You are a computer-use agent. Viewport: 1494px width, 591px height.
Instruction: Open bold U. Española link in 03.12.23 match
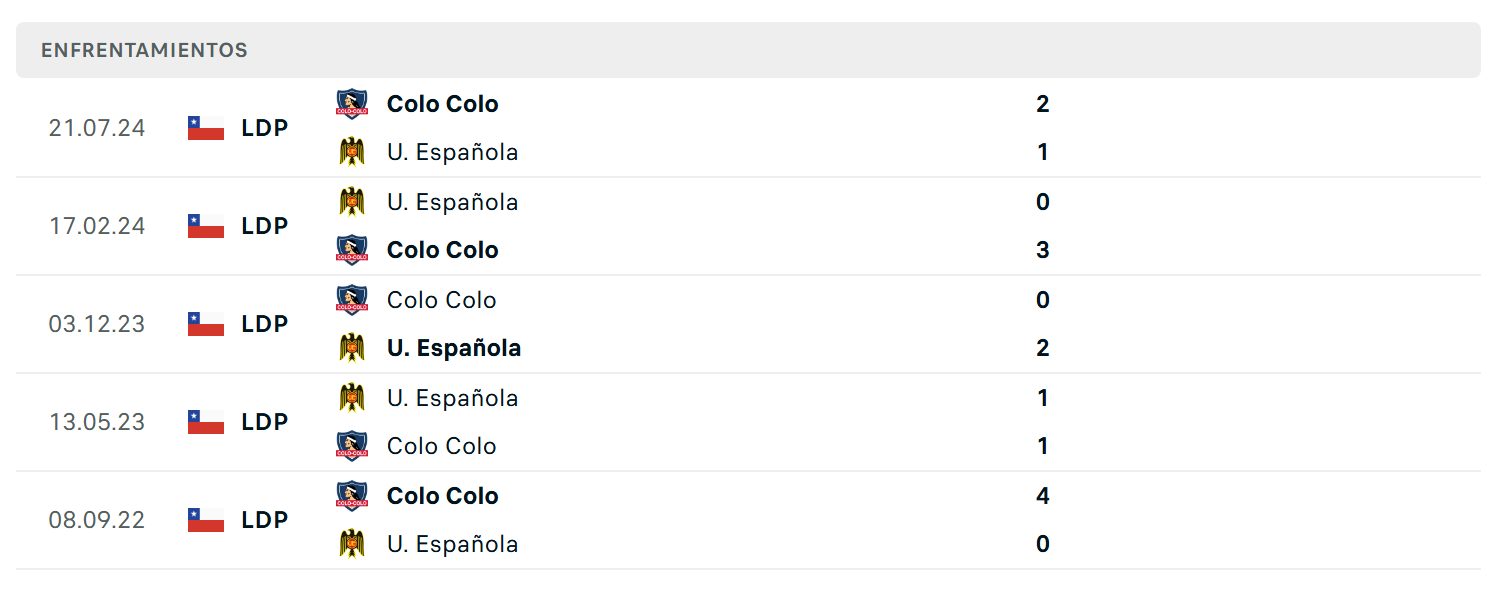point(454,348)
